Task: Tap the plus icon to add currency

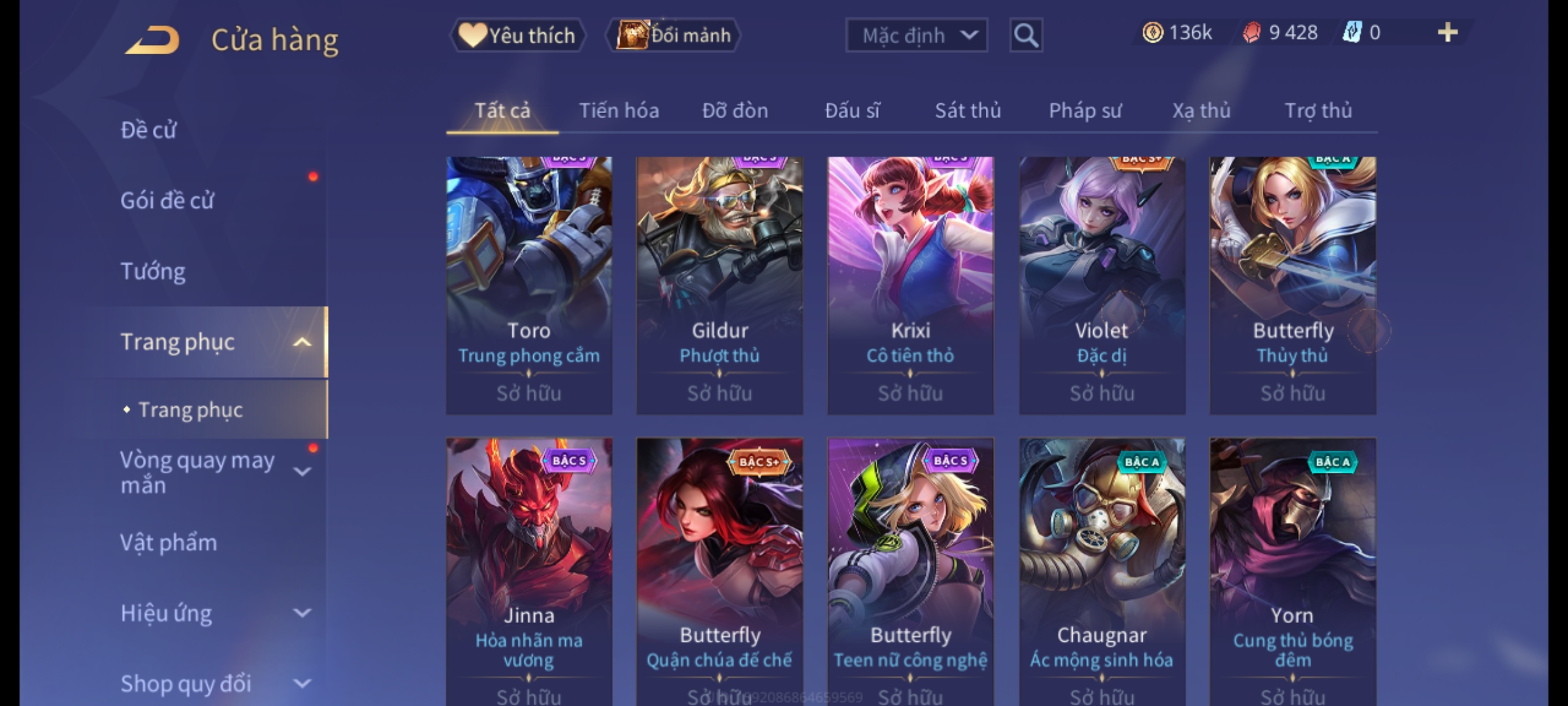Action: 1448,33
